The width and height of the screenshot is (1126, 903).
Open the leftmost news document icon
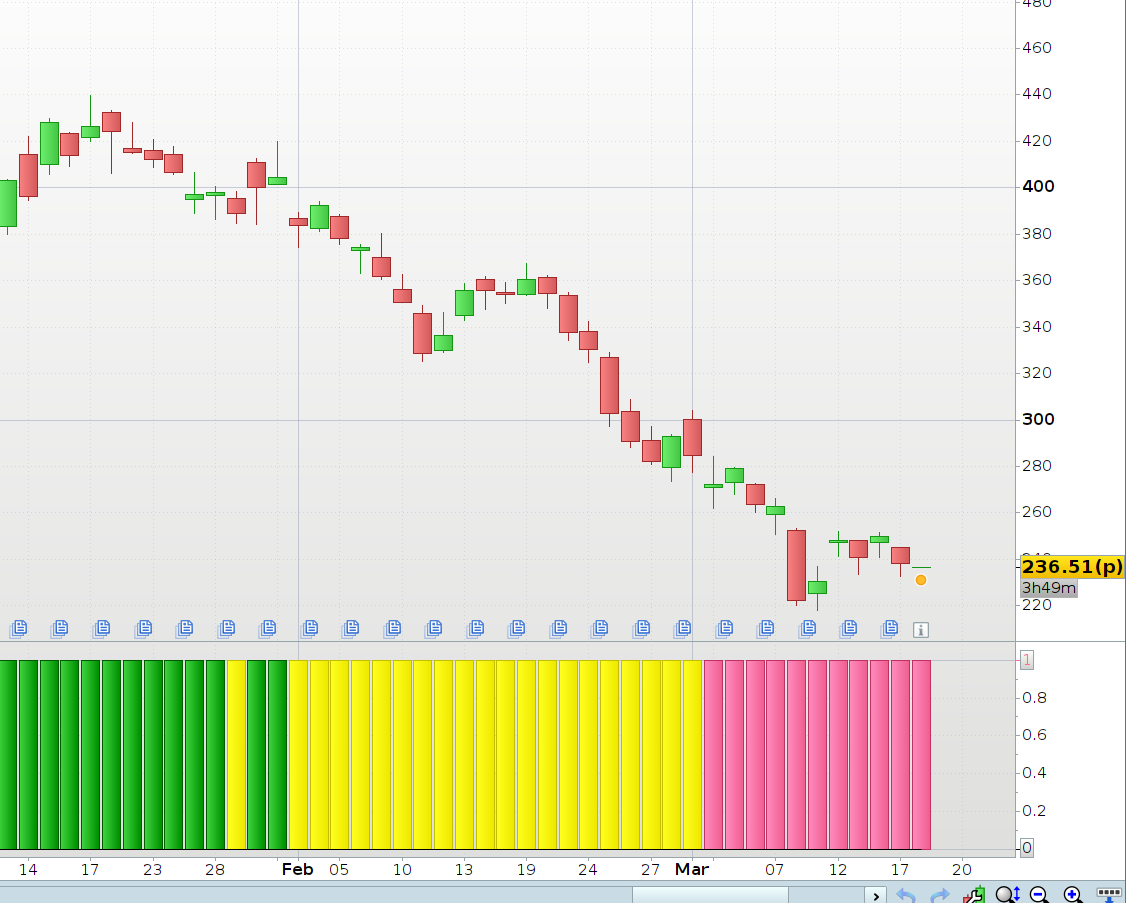click(18, 629)
